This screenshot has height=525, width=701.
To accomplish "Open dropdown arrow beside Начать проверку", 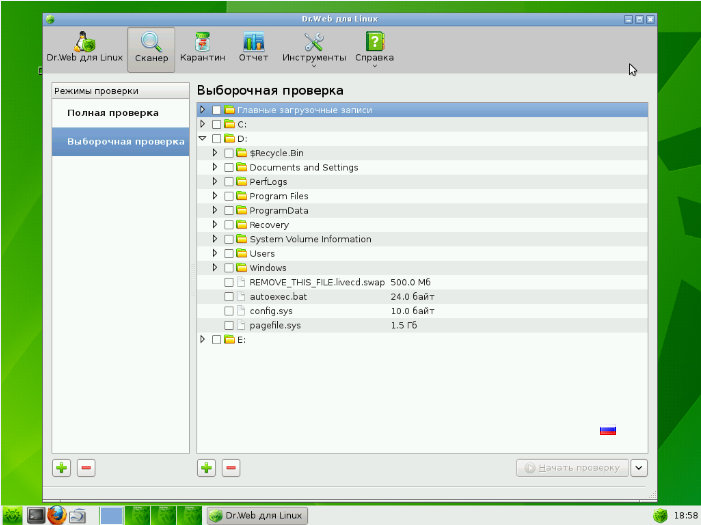I will [x=639, y=468].
